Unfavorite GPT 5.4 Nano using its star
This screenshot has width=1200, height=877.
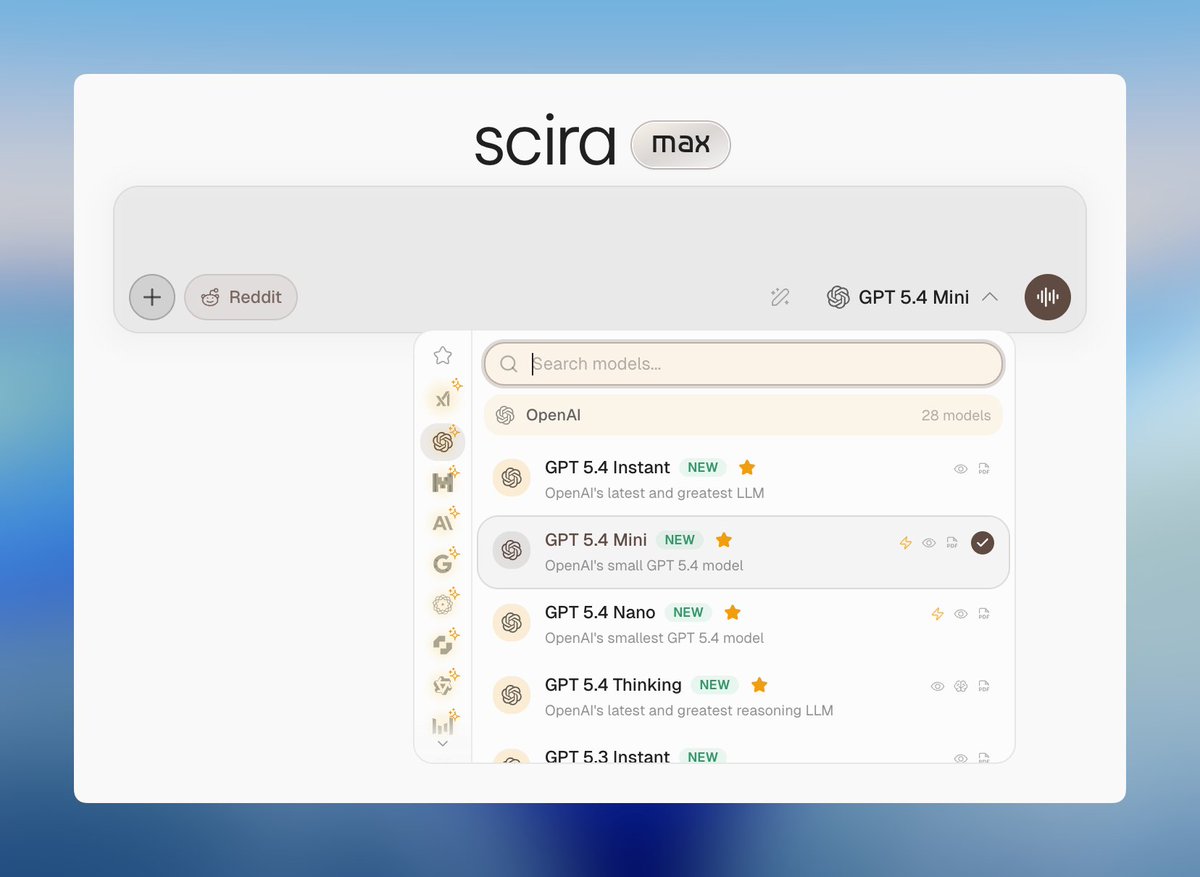point(732,612)
